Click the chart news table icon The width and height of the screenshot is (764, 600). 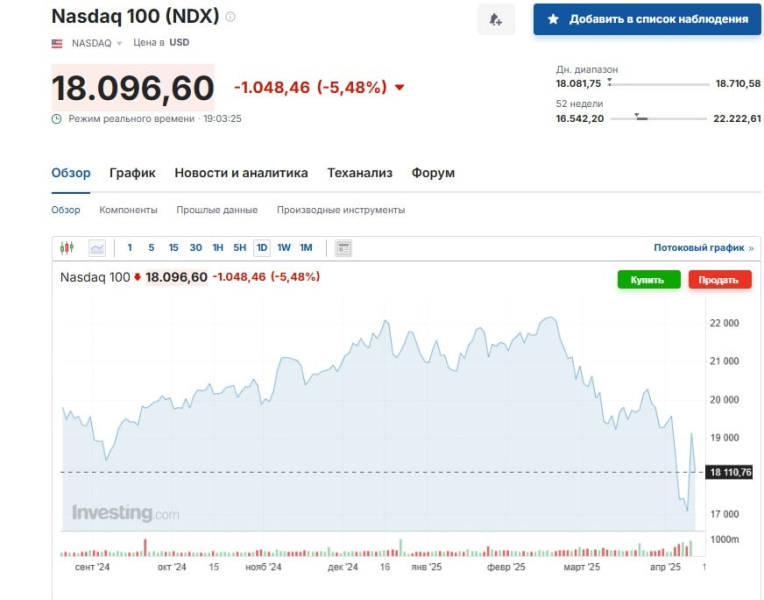(x=344, y=248)
